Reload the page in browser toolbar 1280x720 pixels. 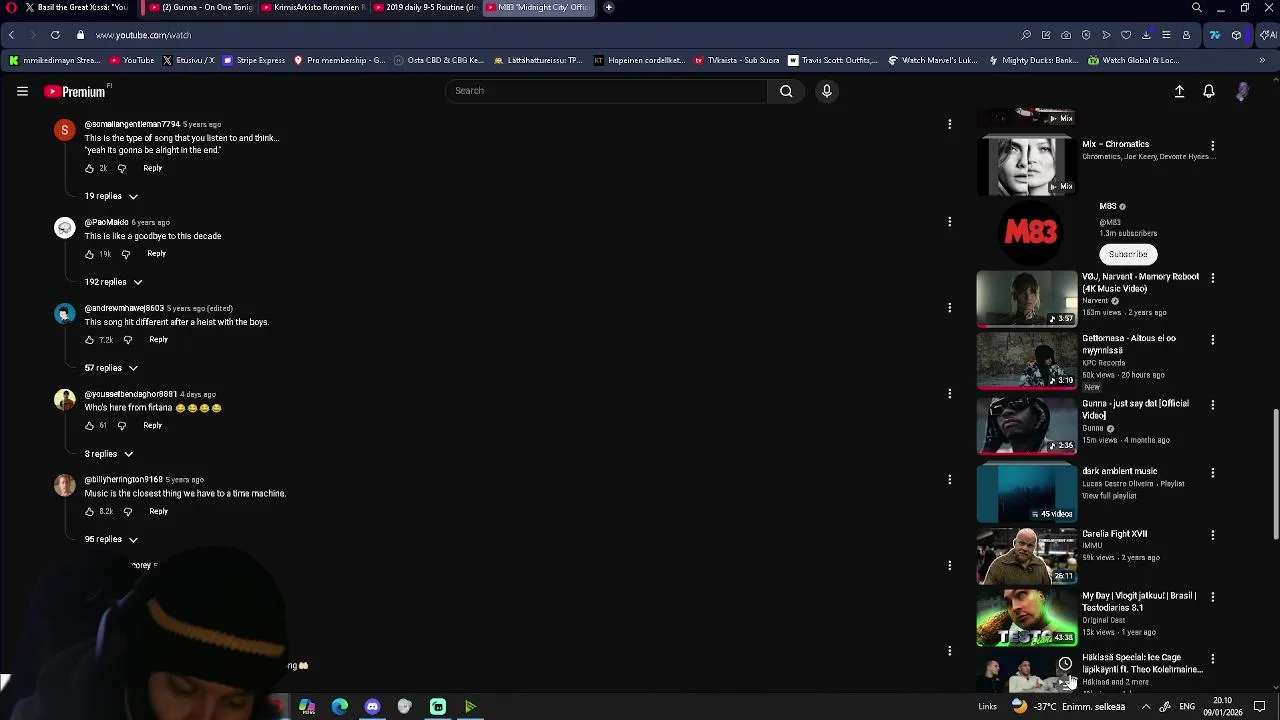click(x=55, y=35)
